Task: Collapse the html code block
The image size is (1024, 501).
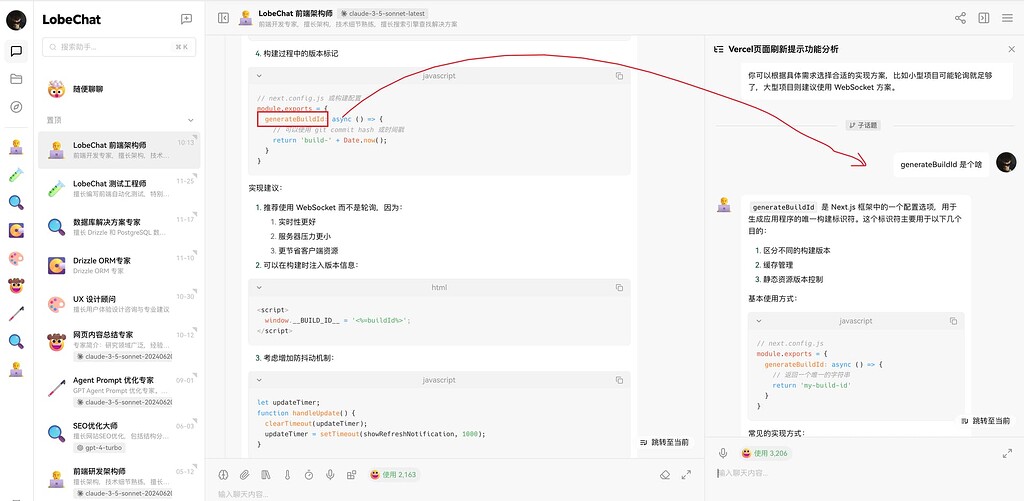Action: [259, 287]
